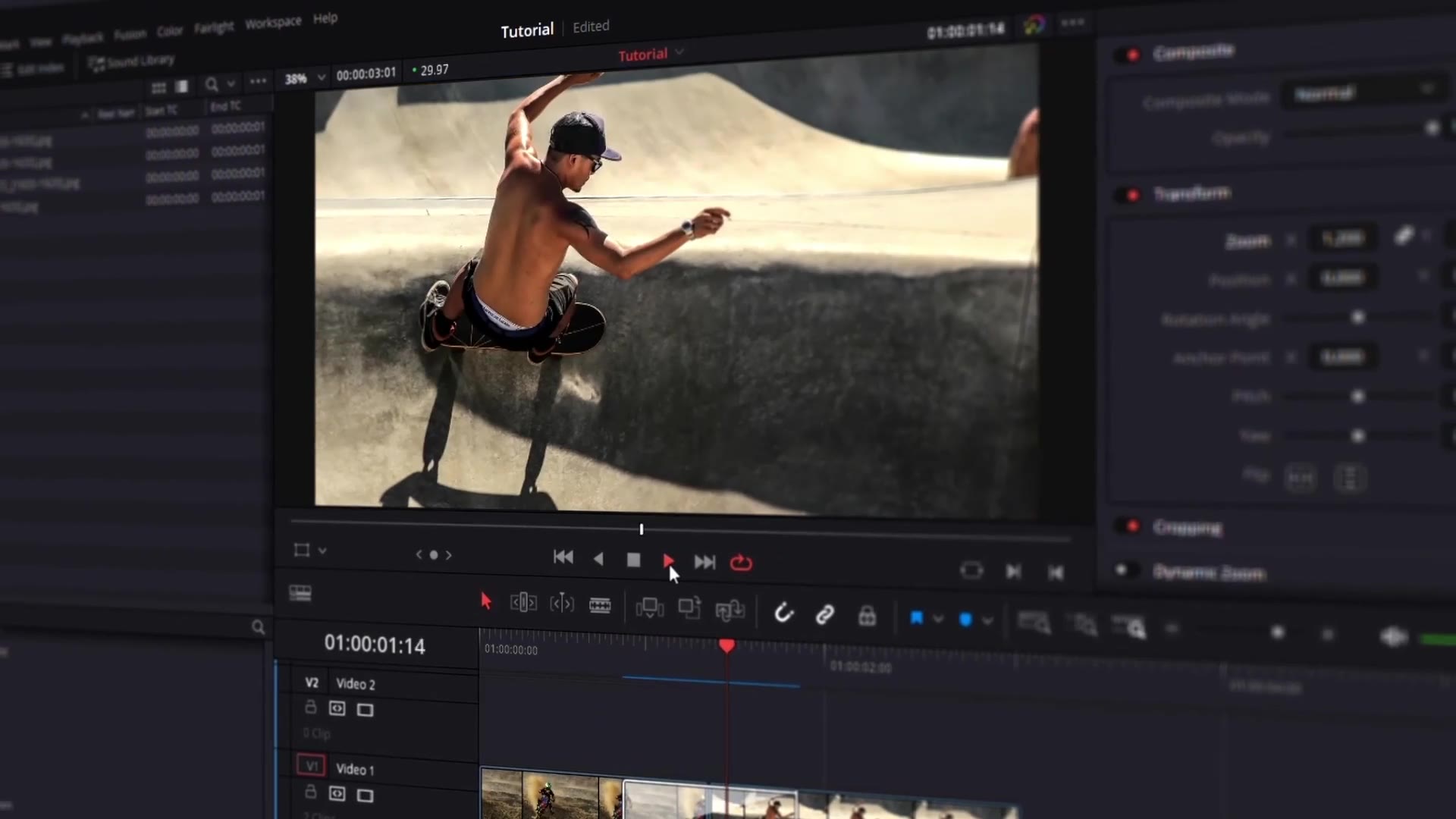The image size is (1456, 819).
Task: Click the Overwrite Clip icon
Action: (689, 608)
